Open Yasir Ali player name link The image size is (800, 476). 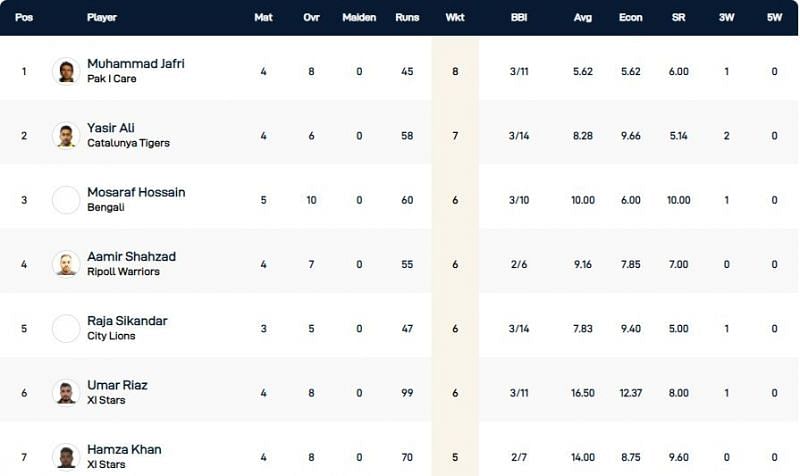tap(111, 128)
